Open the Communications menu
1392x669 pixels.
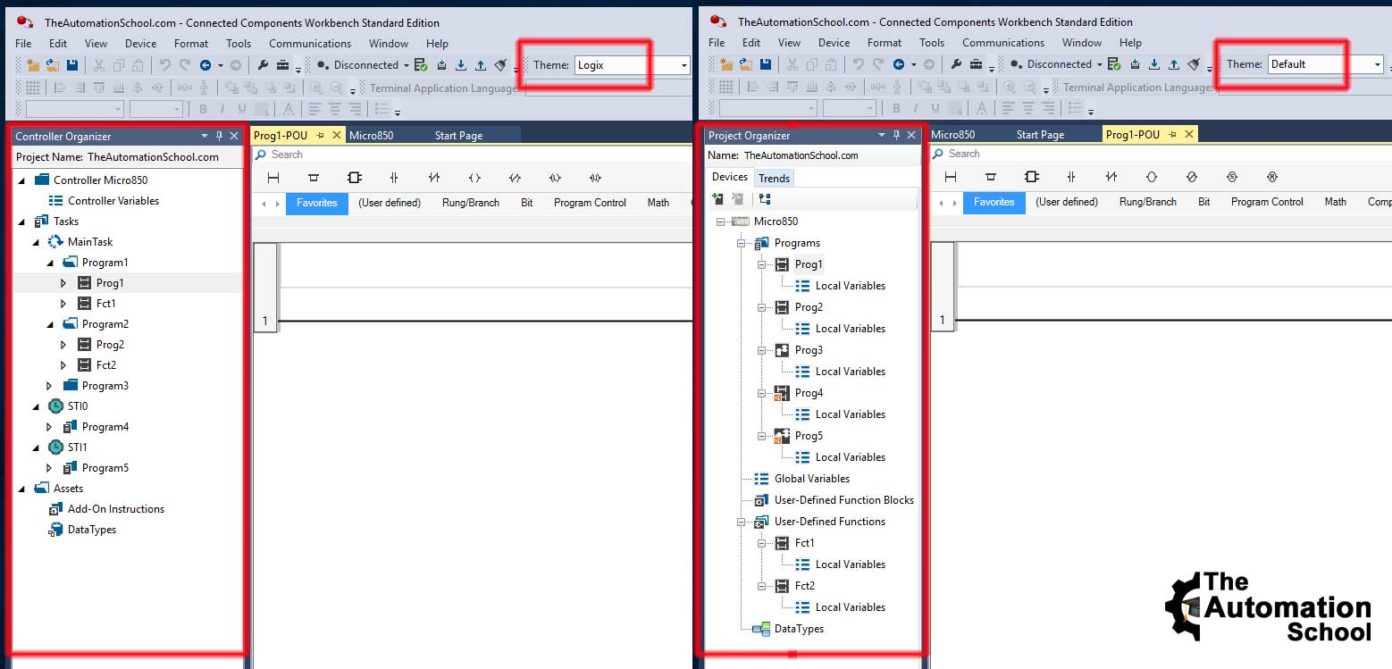click(x=310, y=43)
